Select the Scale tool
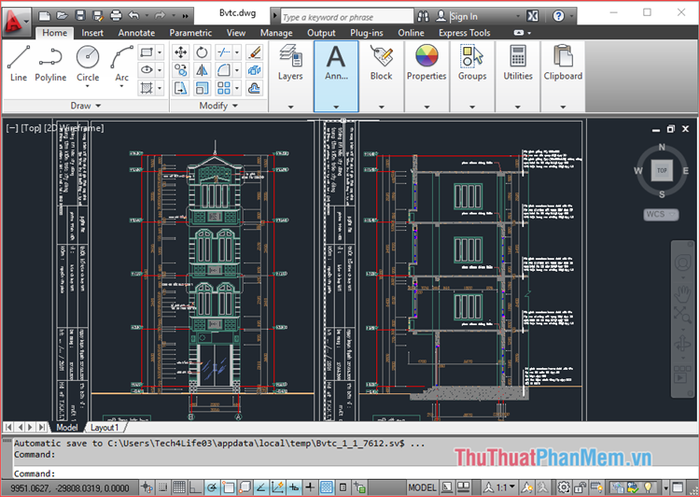Screen dimensions: 700x497 pos(202,88)
